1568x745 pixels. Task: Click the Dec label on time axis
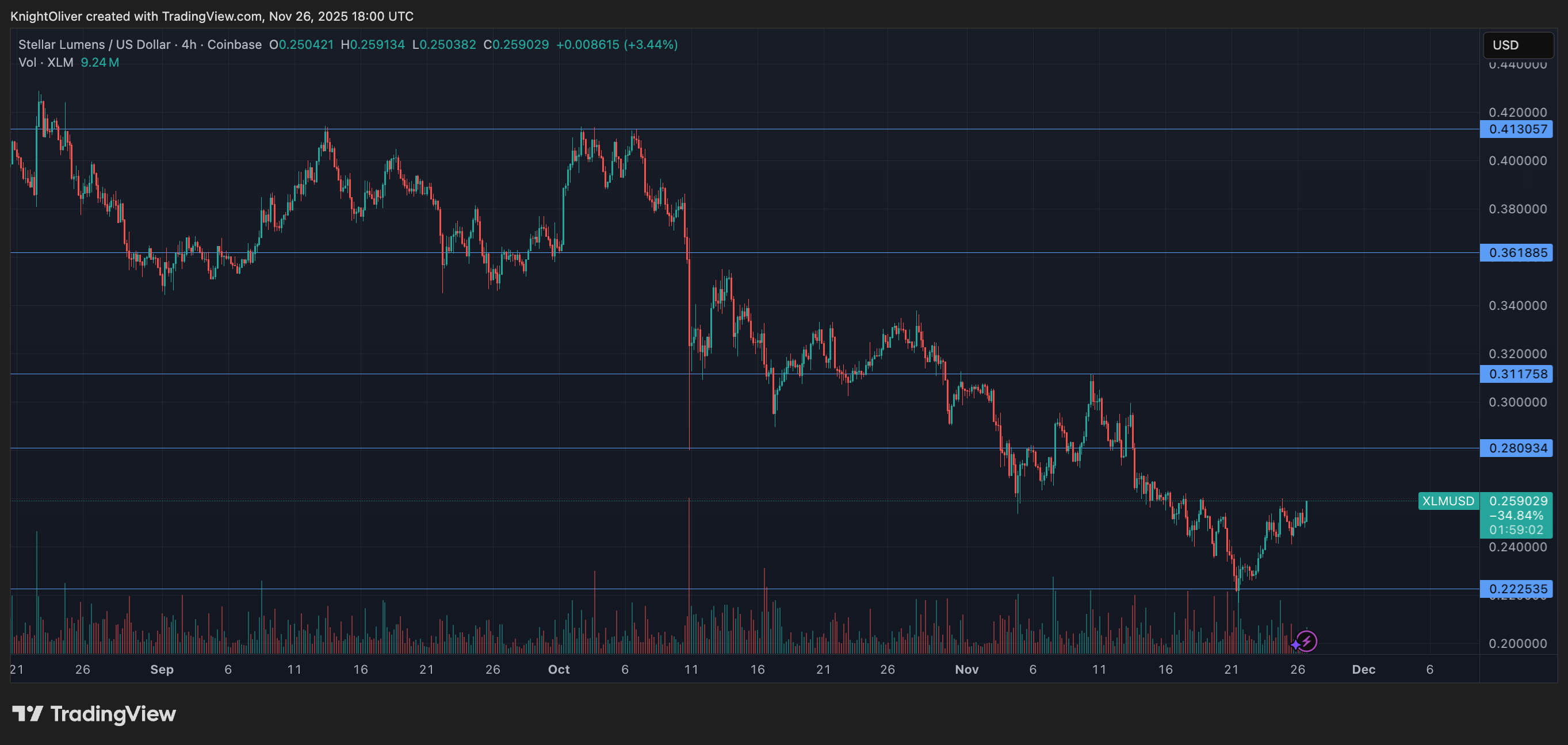point(1363,670)
